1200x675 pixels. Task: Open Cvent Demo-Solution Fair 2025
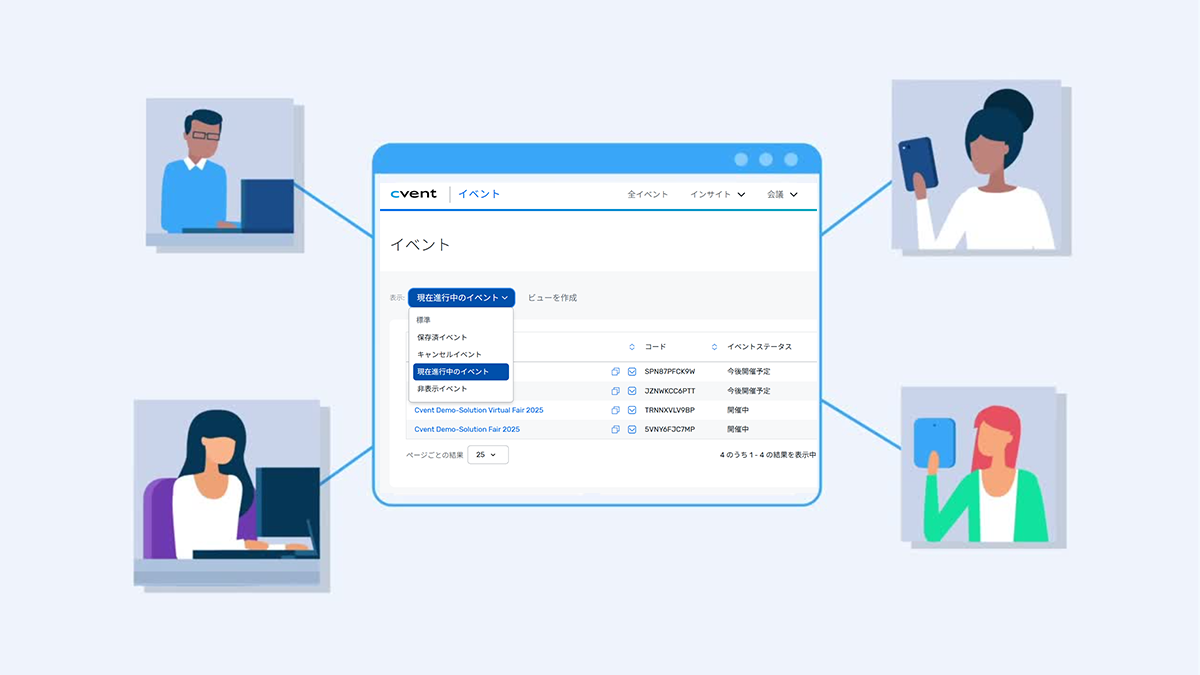click(467, 429)
